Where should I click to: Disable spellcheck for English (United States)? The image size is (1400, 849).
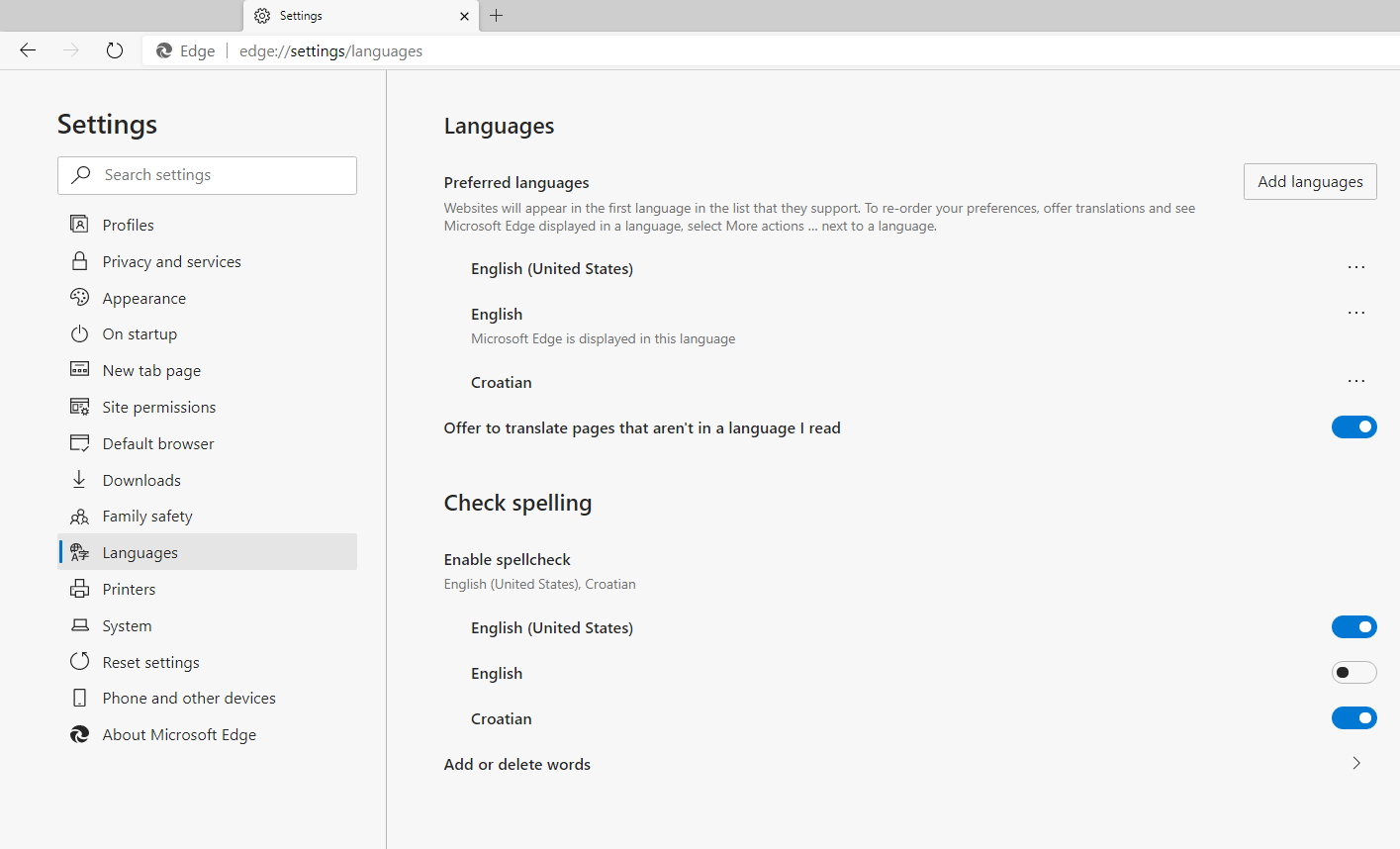coord(1353,626)
